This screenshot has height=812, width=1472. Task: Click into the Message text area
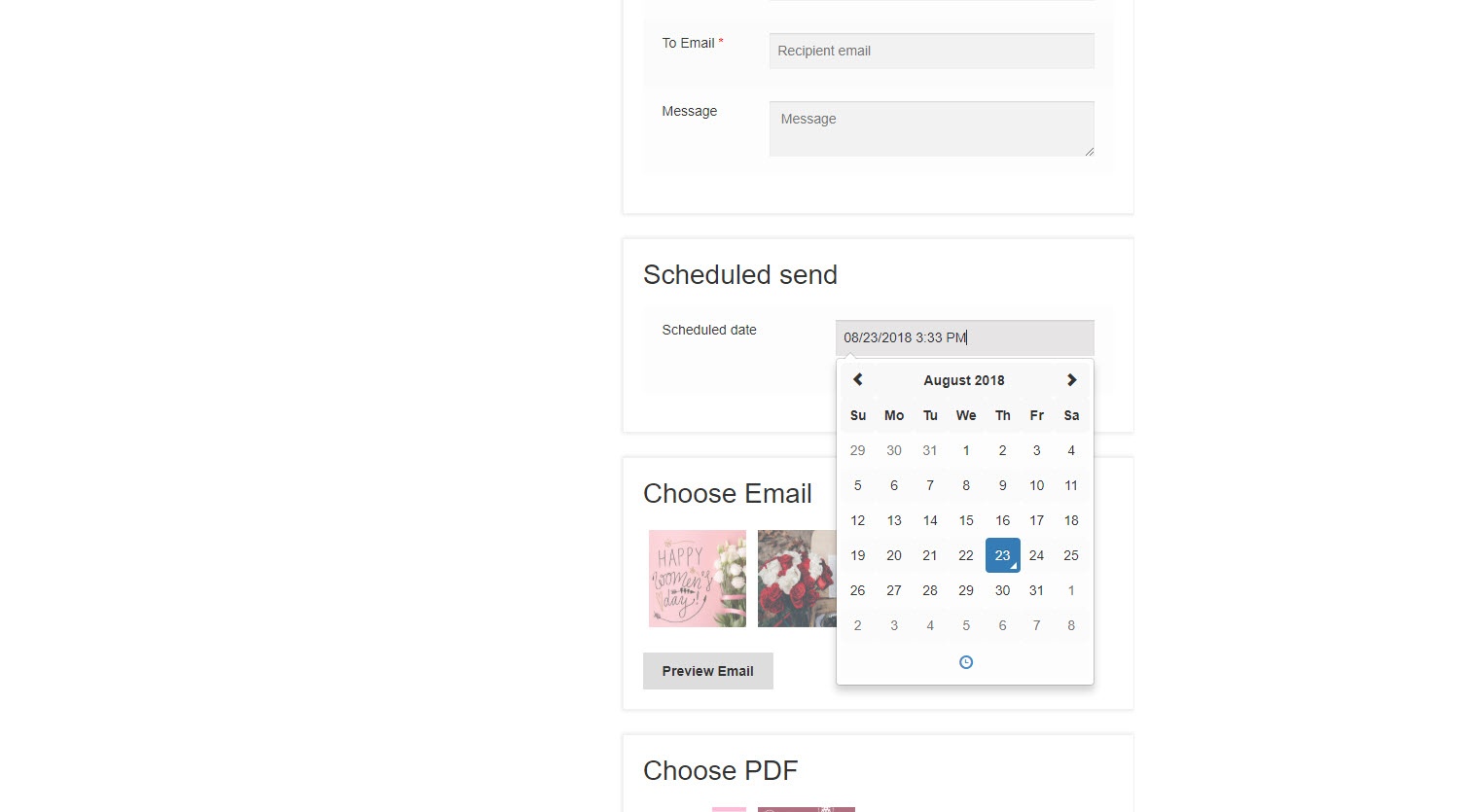(x=931, y=128)
